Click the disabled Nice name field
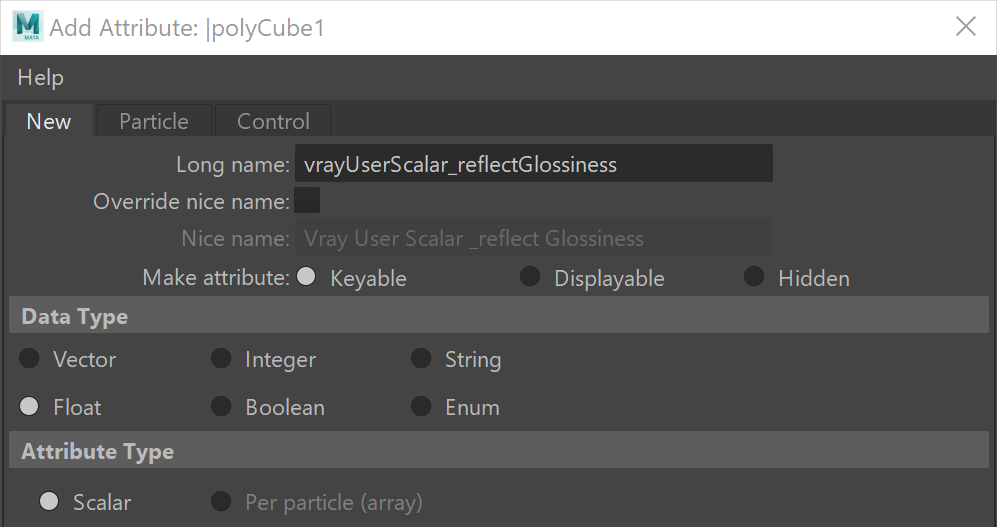997x527 pixels. (533, 238)
